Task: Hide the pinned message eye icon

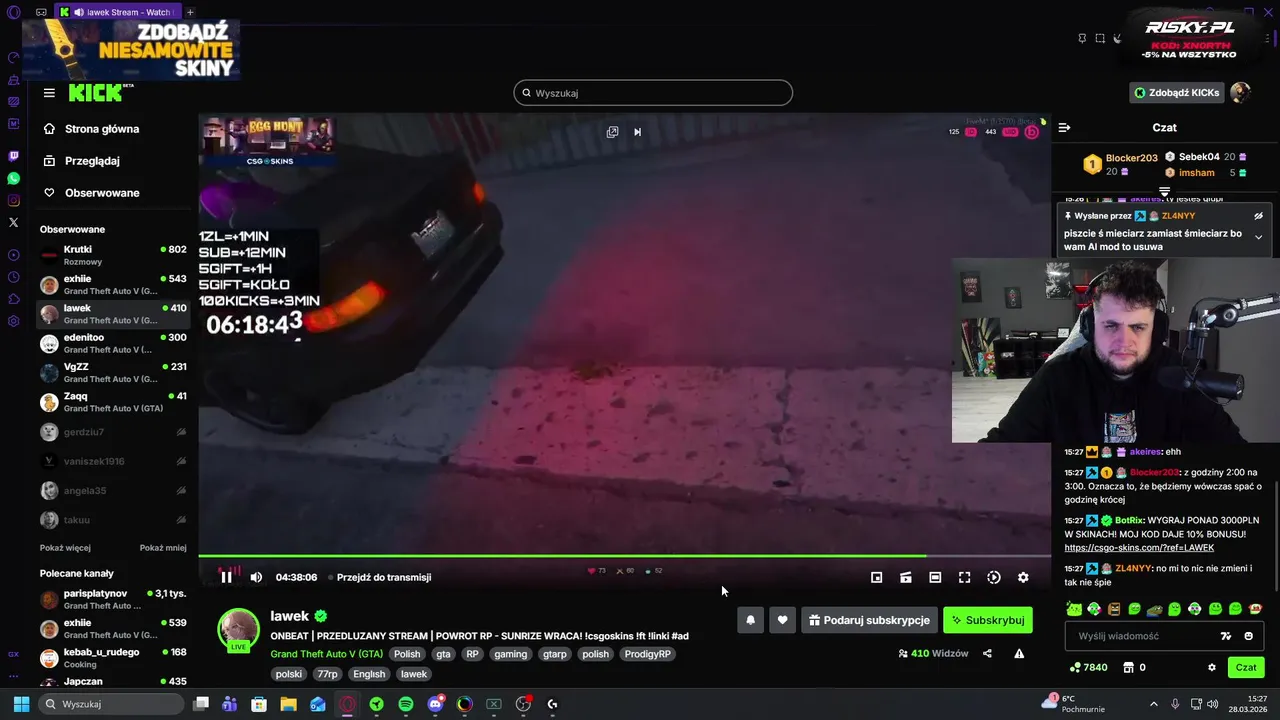Action: 1258,216
